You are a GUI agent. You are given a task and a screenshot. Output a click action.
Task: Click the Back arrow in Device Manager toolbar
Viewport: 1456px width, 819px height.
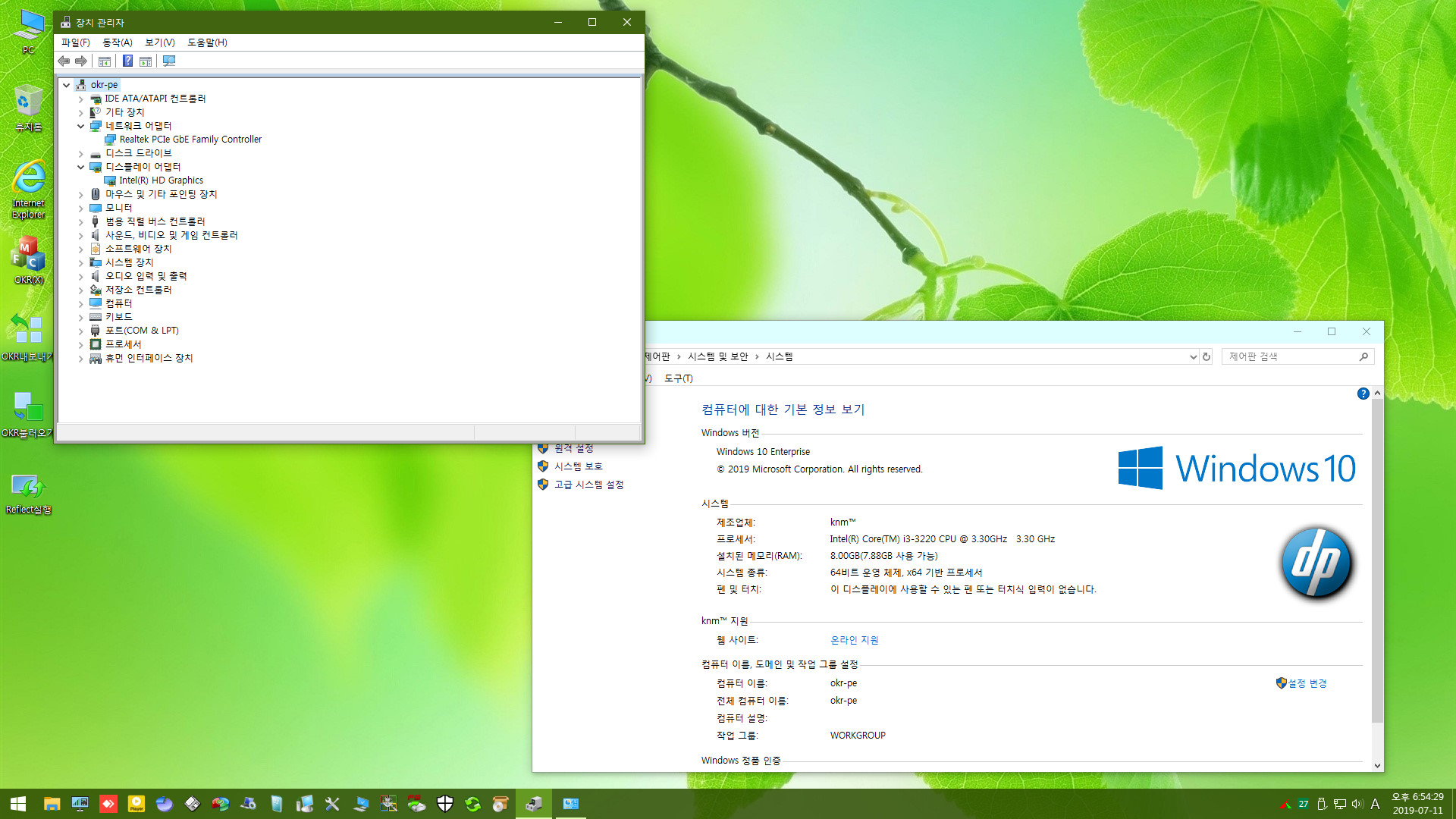[x=64, y=61]
